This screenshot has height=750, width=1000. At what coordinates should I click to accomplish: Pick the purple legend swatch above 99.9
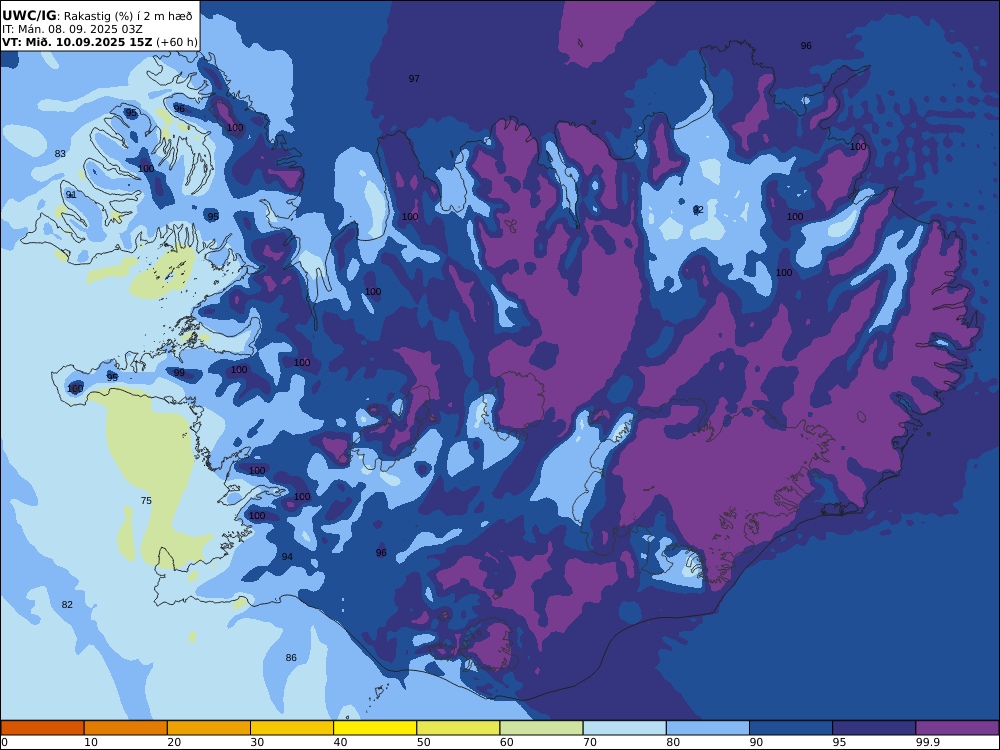957,728
